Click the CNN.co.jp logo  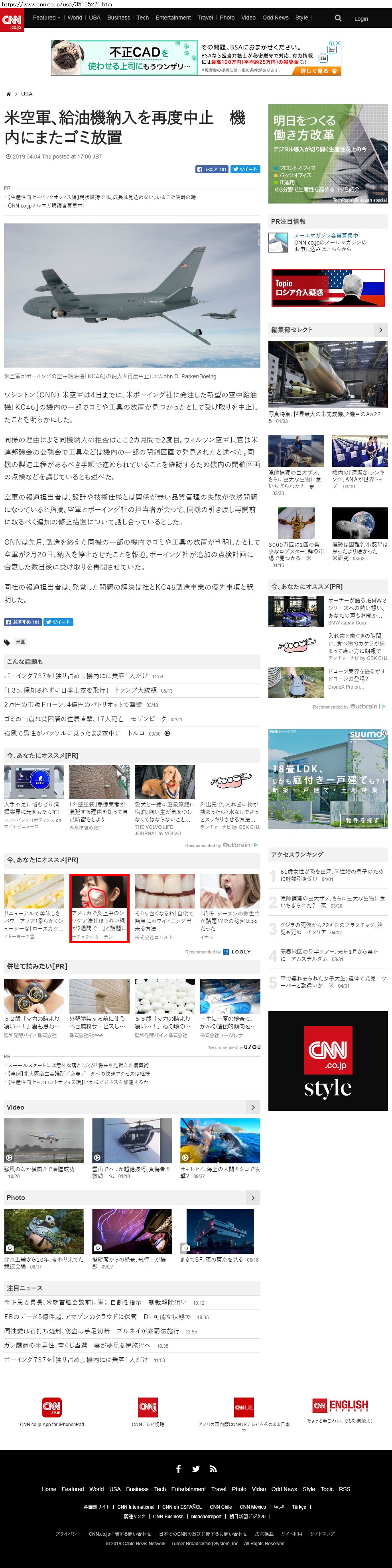(x=12, y=20)
